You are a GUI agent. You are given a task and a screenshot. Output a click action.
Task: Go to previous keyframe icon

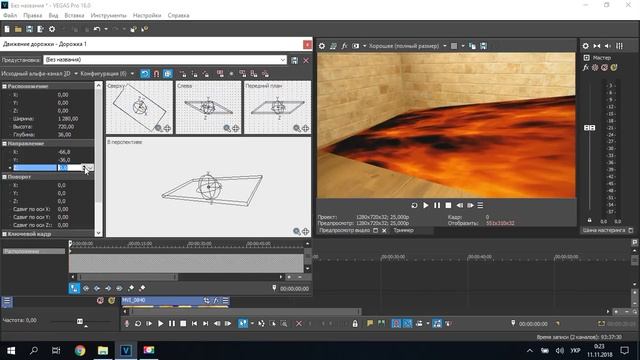97,288
